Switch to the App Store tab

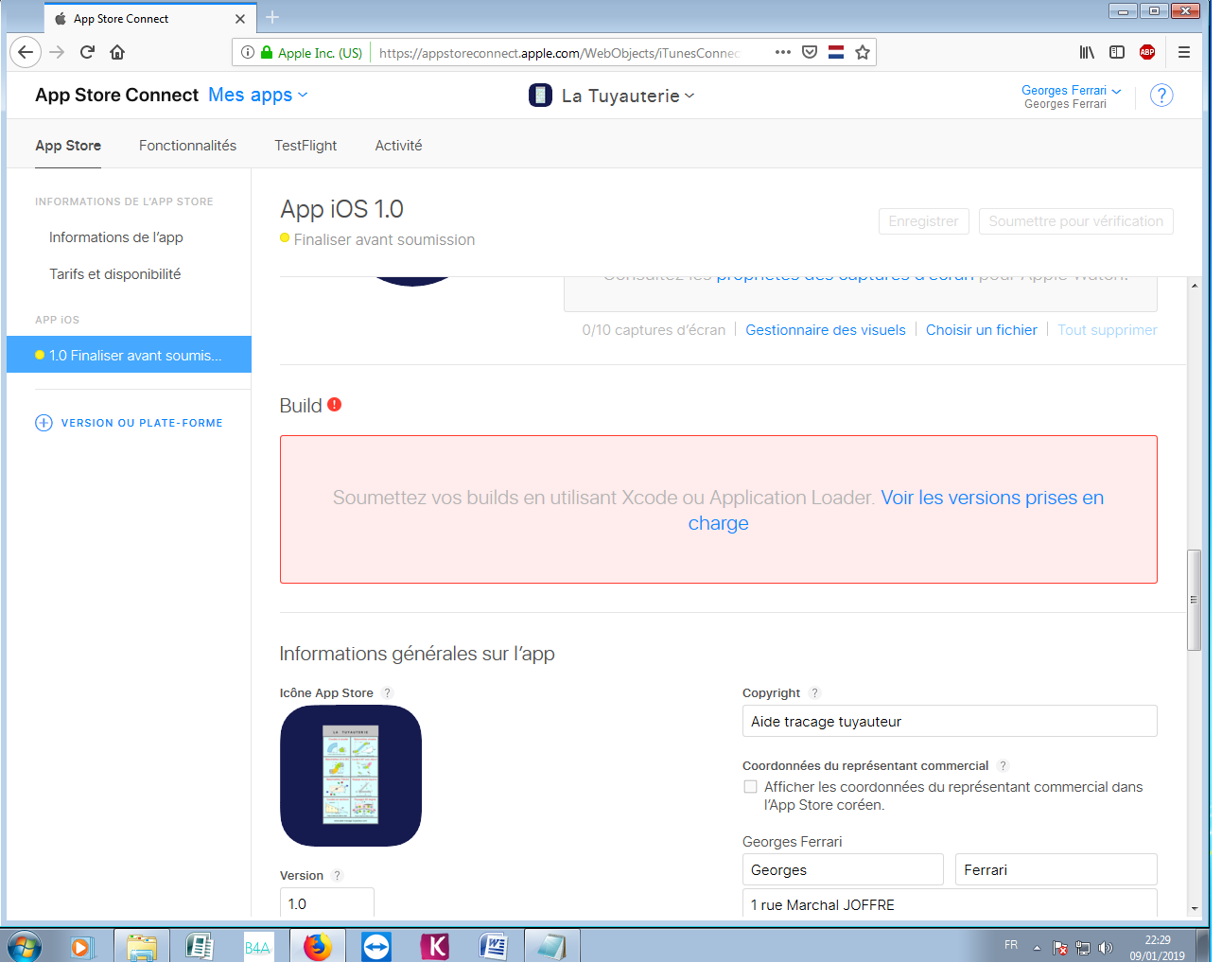(68, 146)
